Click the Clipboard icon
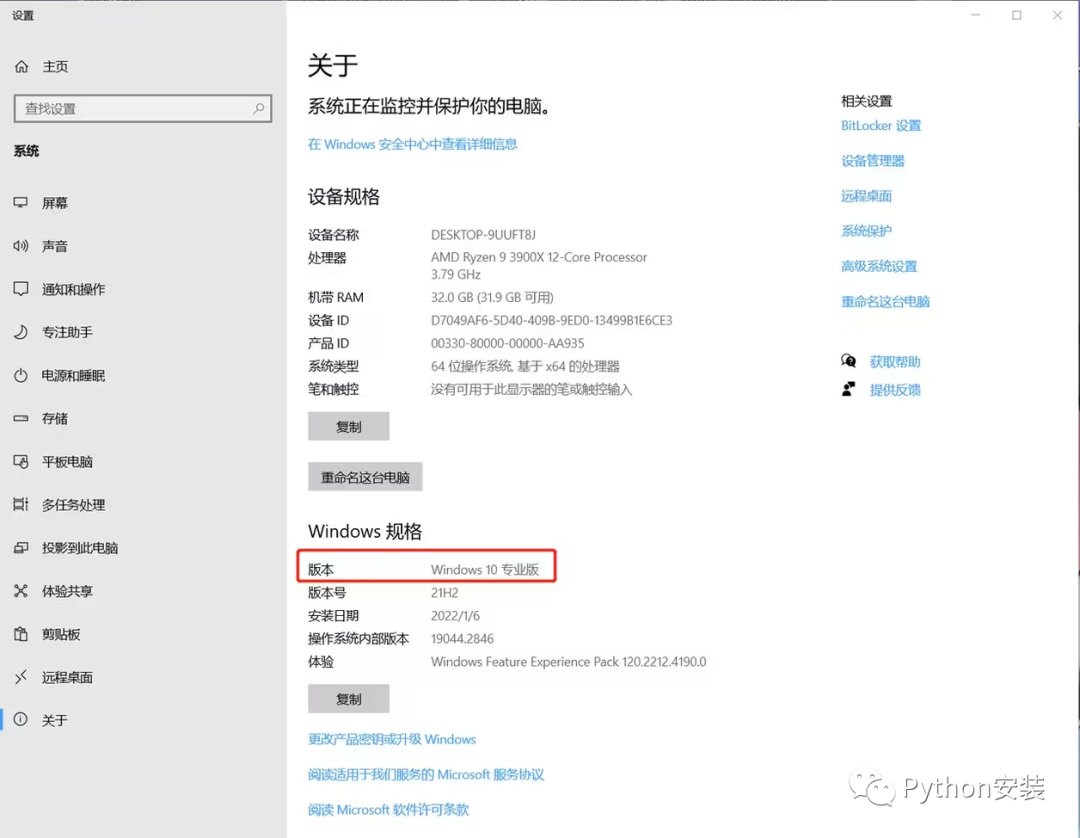1080x838 pixels. click(x=21, y=634)
